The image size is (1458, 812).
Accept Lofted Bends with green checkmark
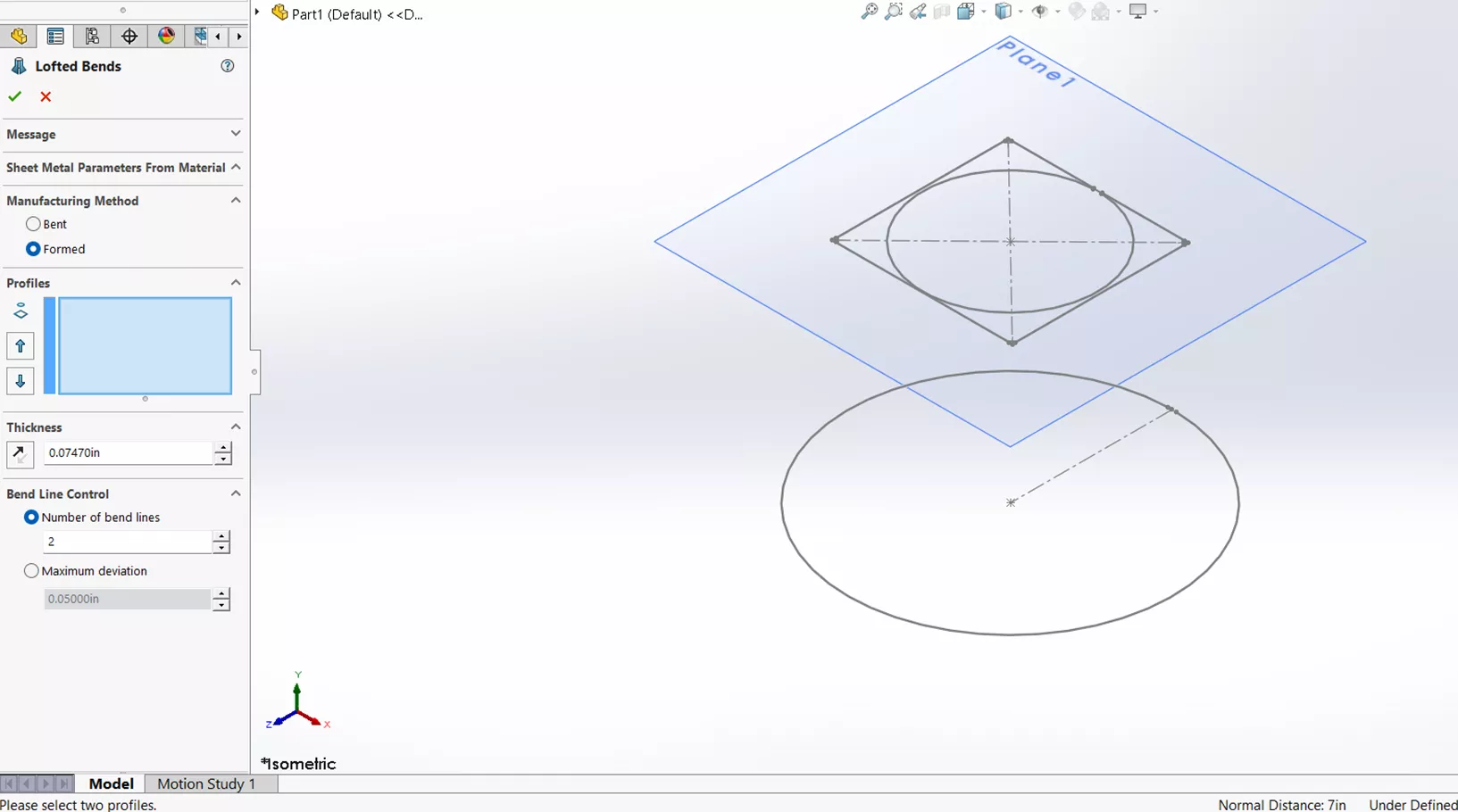point(15,96)
